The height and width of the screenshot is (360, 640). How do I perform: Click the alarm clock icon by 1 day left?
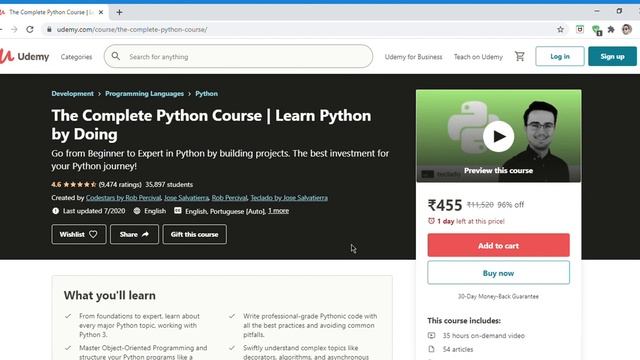click(431, 221)
